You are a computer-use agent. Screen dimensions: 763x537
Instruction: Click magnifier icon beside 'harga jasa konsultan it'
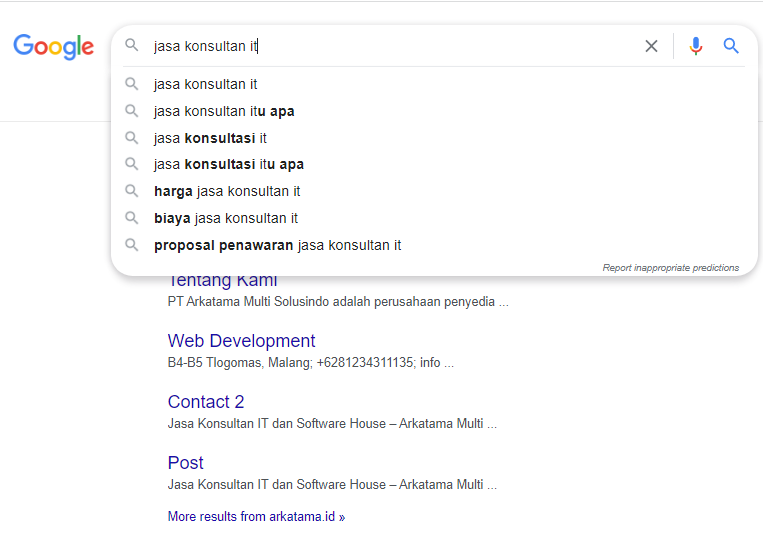click(x=131, y=191)
